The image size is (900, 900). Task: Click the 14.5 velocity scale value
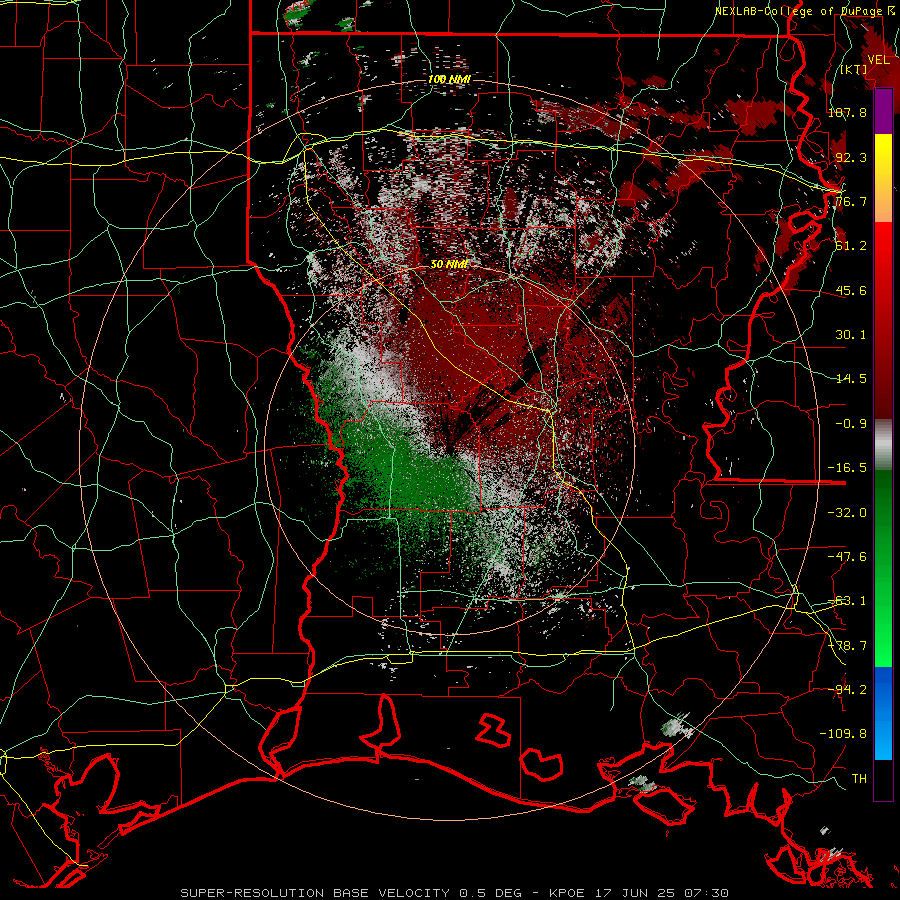[851, 379]
